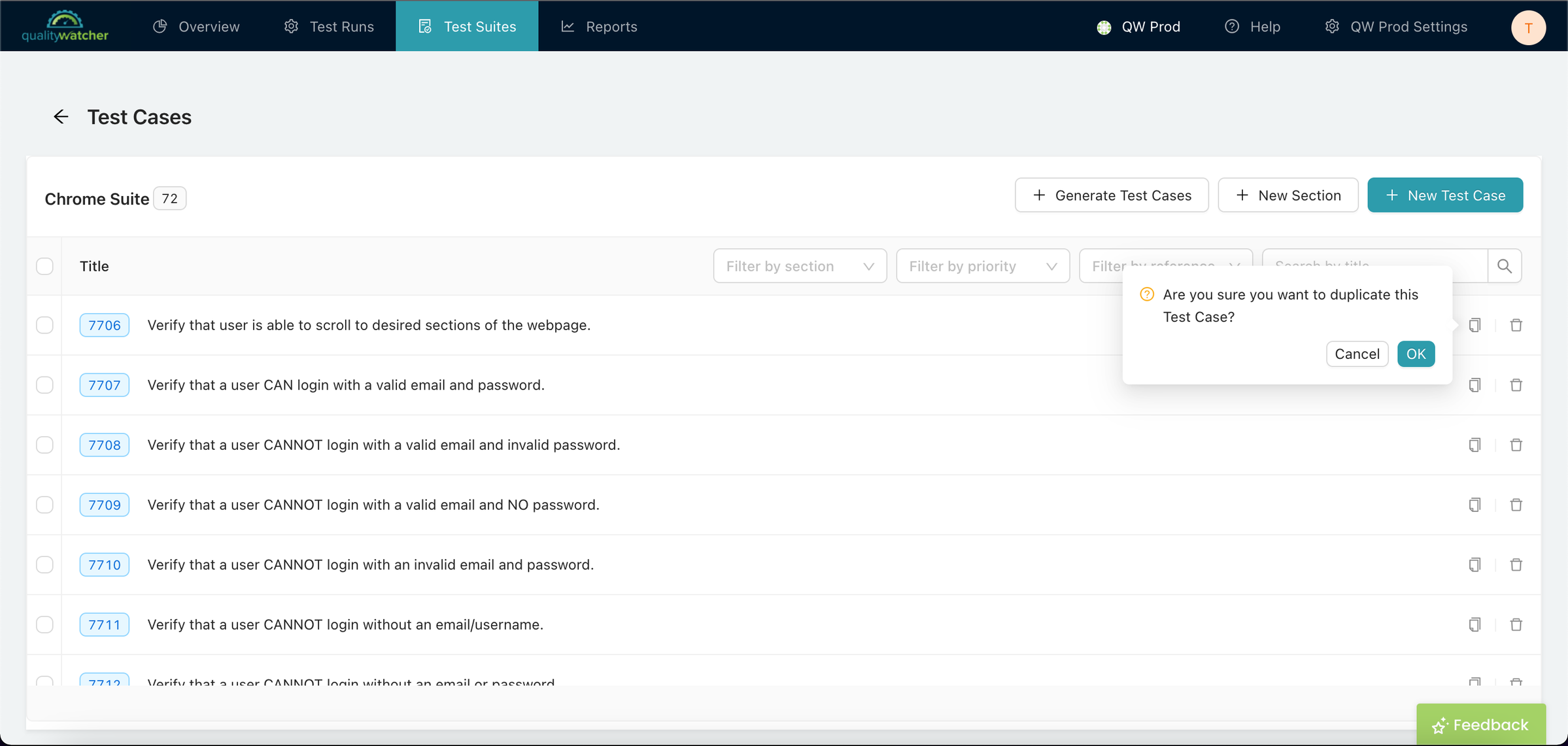This screenshot has width=1568, height=746.
Task: Open the Test Suites tab
Action: pyautogui.click(x=467, y=26)
